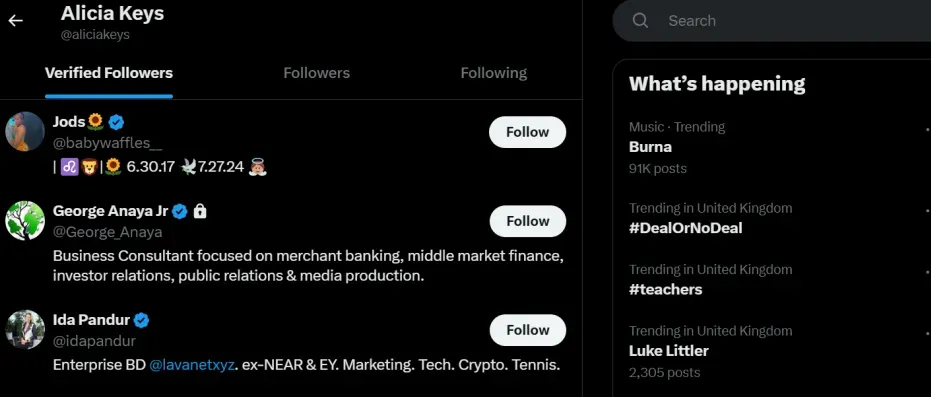The height and width of the screenshot is (397, 931).
Task: Follow George Anaya Jr
Action: pos(527,221)
